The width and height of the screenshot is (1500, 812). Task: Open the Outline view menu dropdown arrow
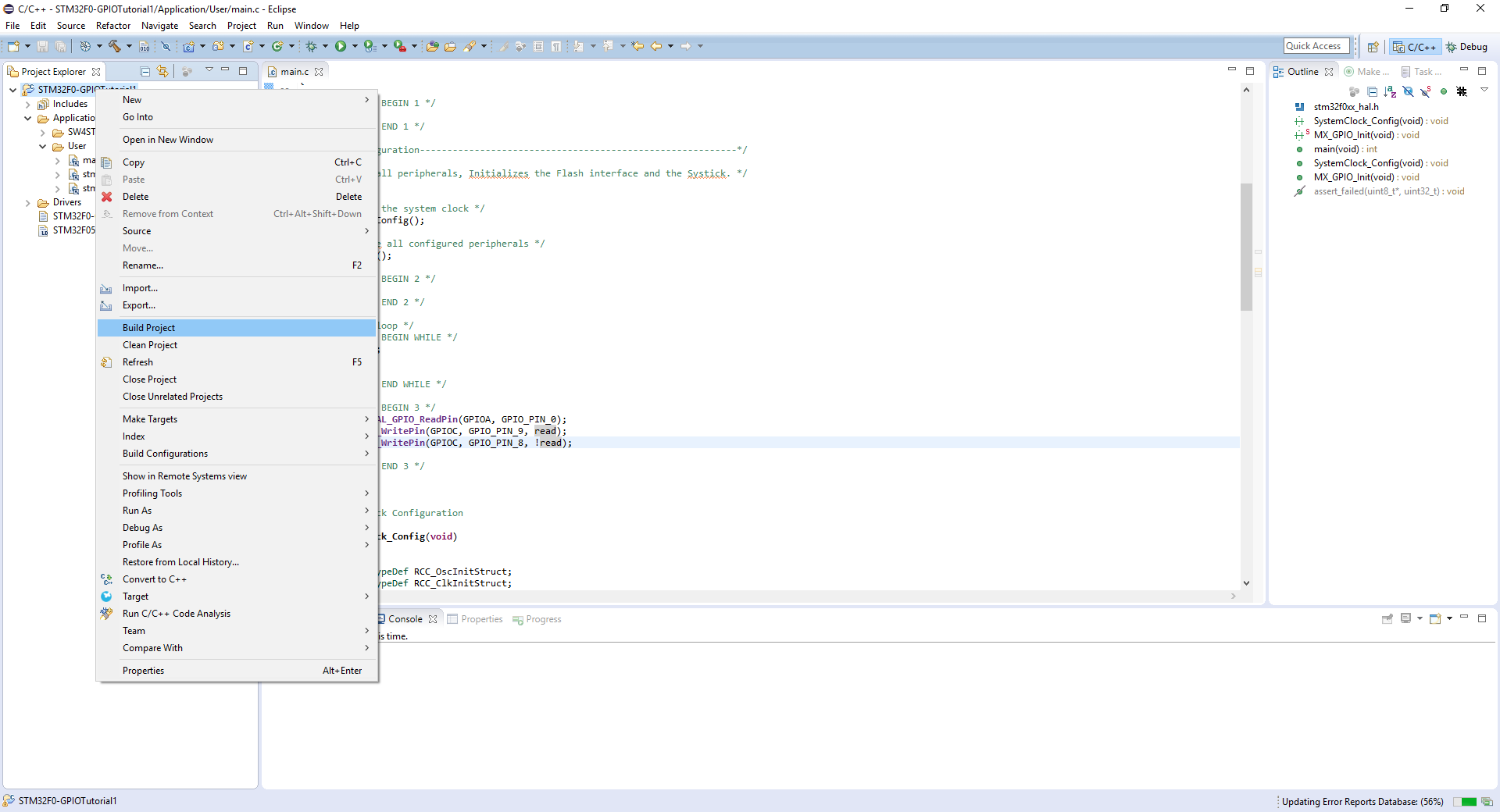pos(1484,91)
